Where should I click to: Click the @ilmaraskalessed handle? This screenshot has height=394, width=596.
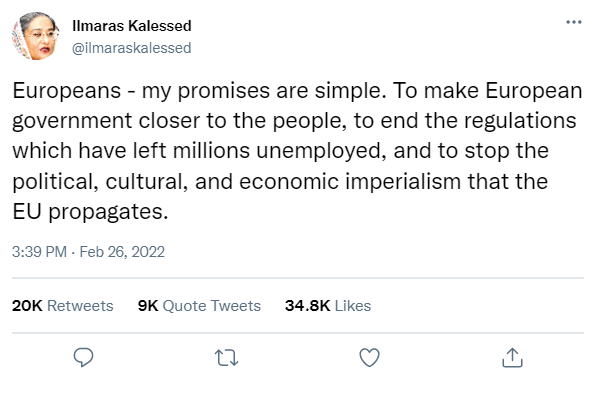132,48
